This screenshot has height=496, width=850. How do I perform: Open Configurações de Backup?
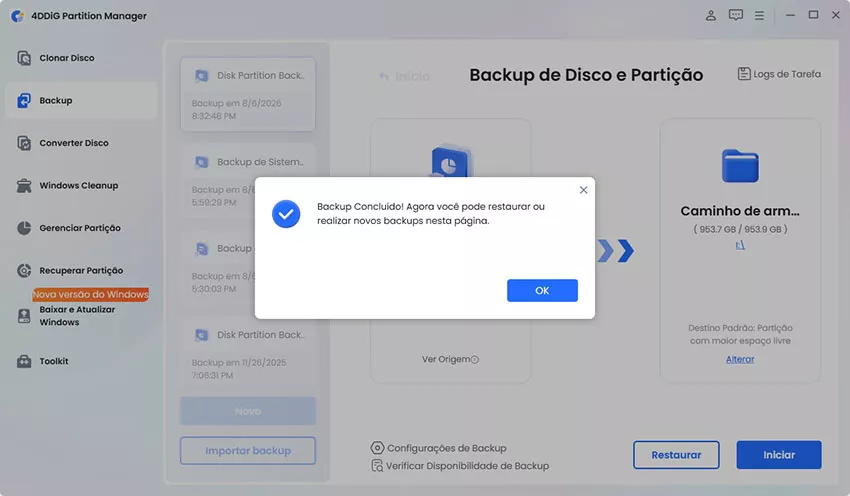click(439, 448)
